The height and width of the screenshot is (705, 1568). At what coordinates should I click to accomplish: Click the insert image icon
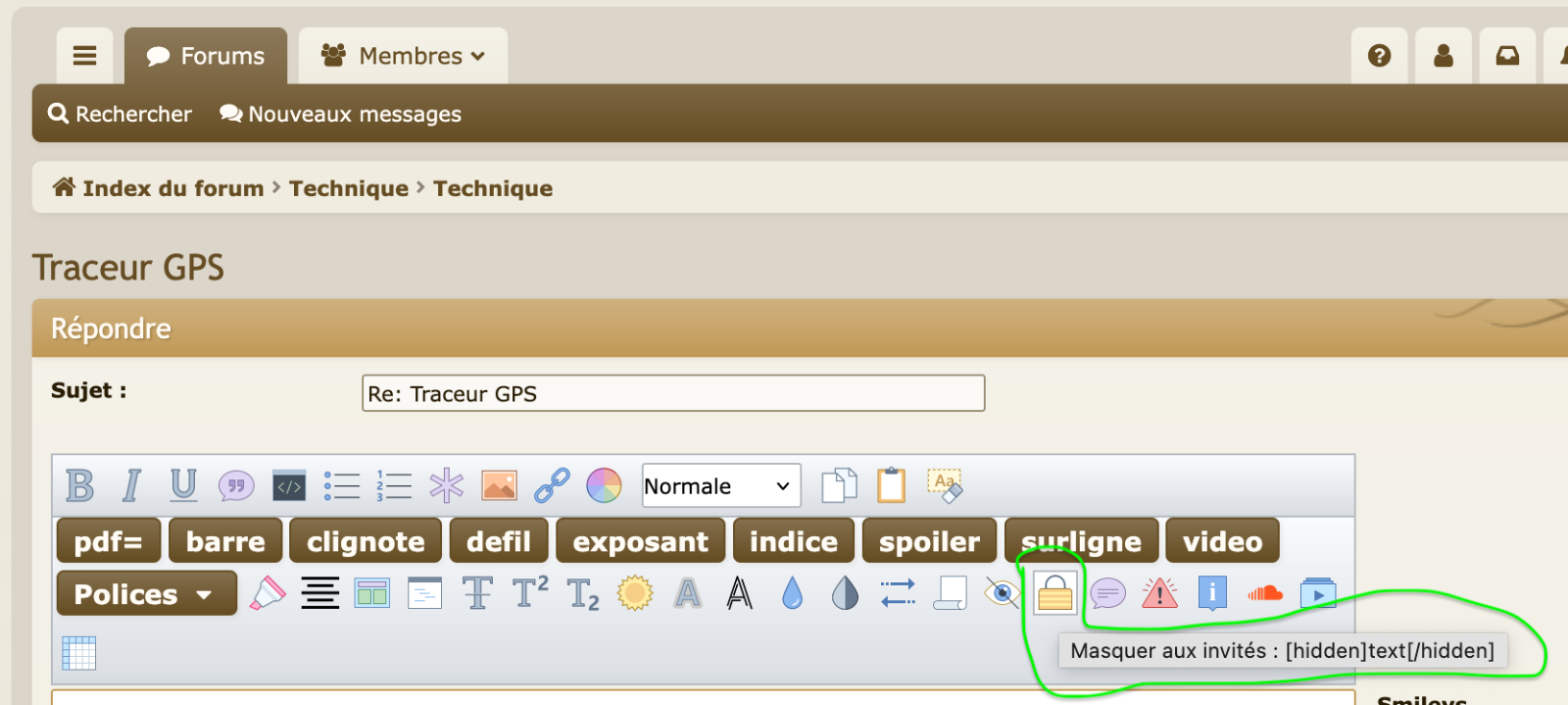tap(499, 485)
